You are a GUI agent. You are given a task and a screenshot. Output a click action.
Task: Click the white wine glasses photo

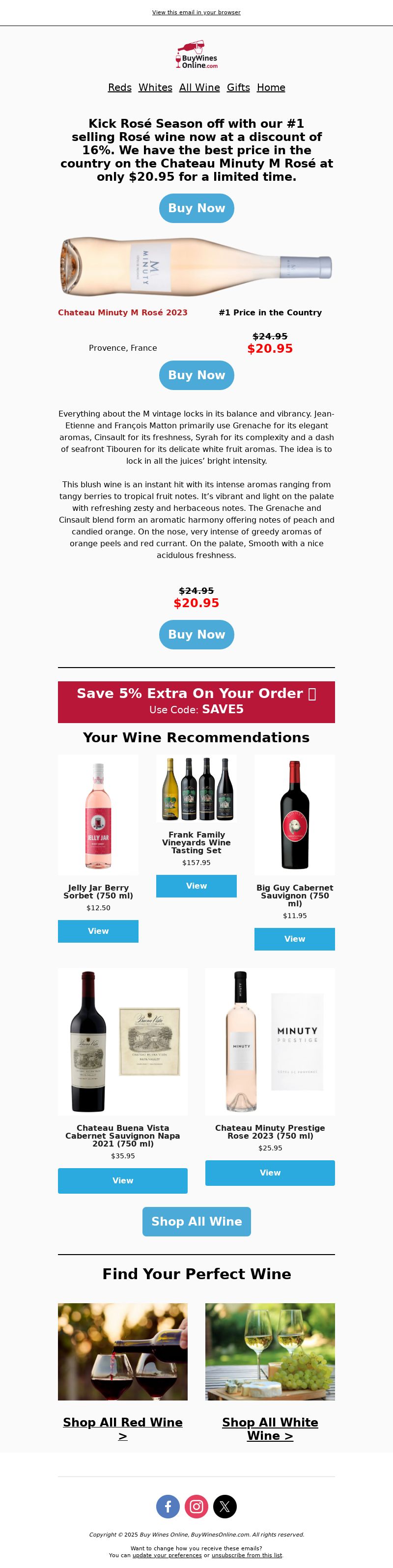click(270, 1351)
